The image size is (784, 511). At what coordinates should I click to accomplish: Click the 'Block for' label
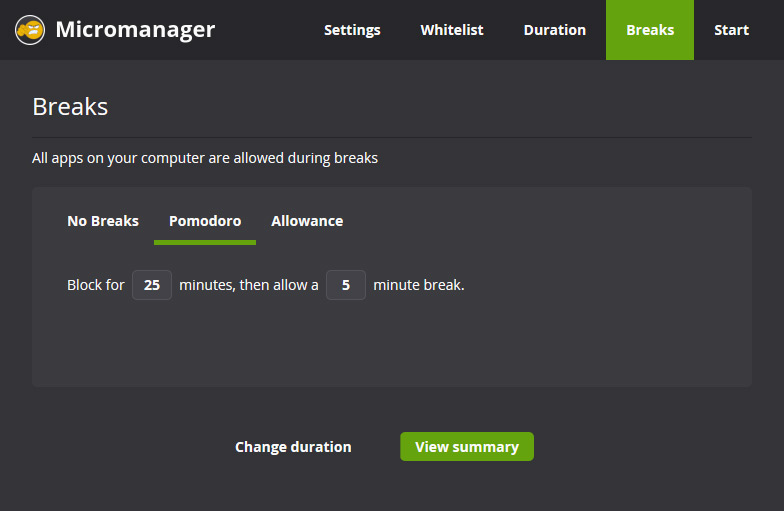pos(96,285)
